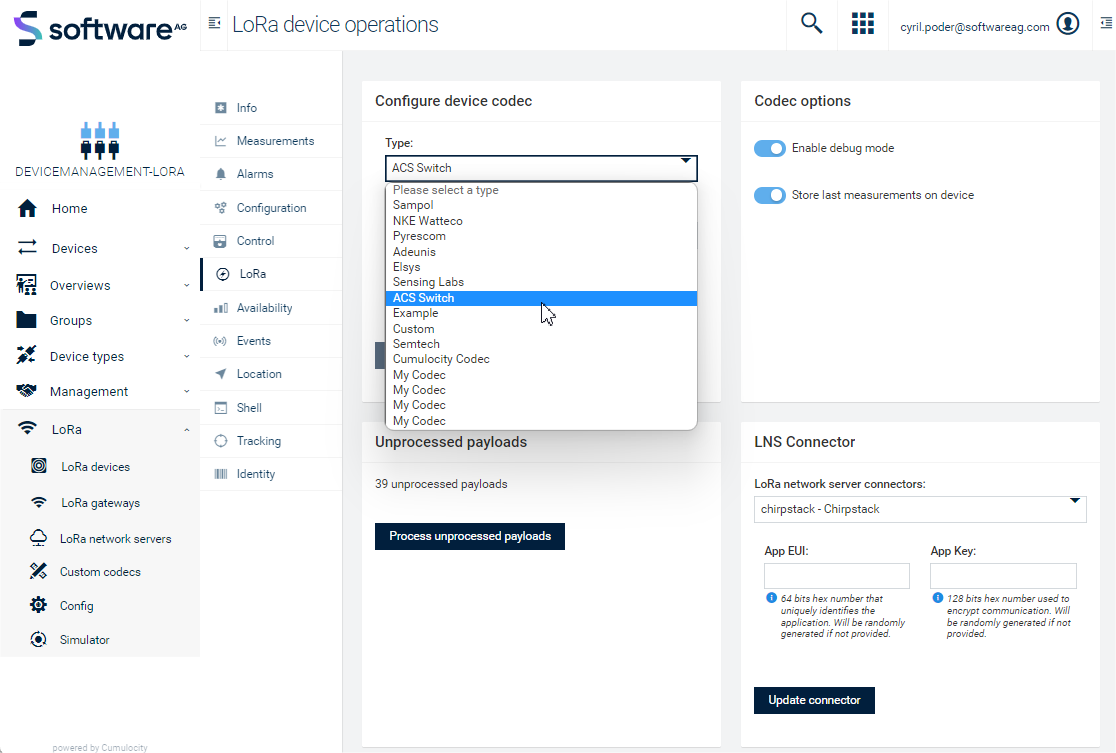Select Cumulocity Codec option

tap(541, 359)
